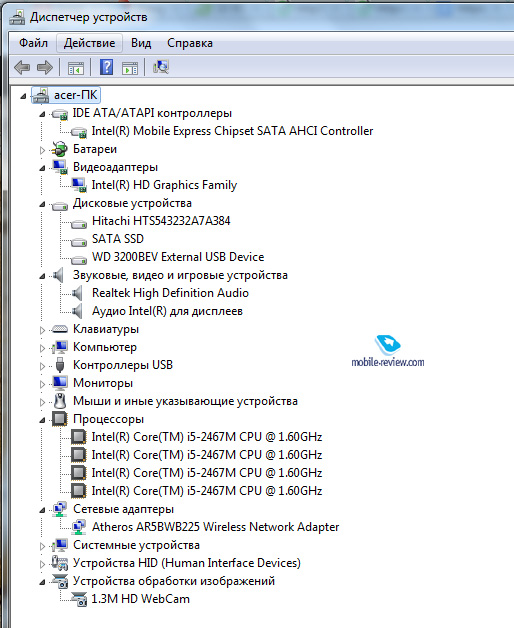The image size is (514, 628).
Task: Expand the Контроллеры USB node
Action: [x=42, y=366]
